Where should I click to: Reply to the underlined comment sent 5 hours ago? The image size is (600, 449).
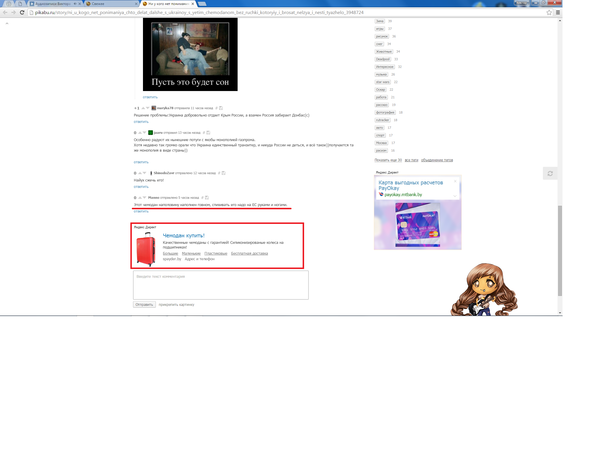141,211
